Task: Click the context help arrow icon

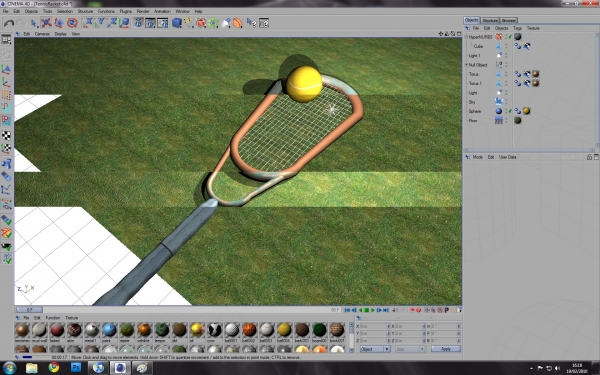Action: click(x=251, y=23)
